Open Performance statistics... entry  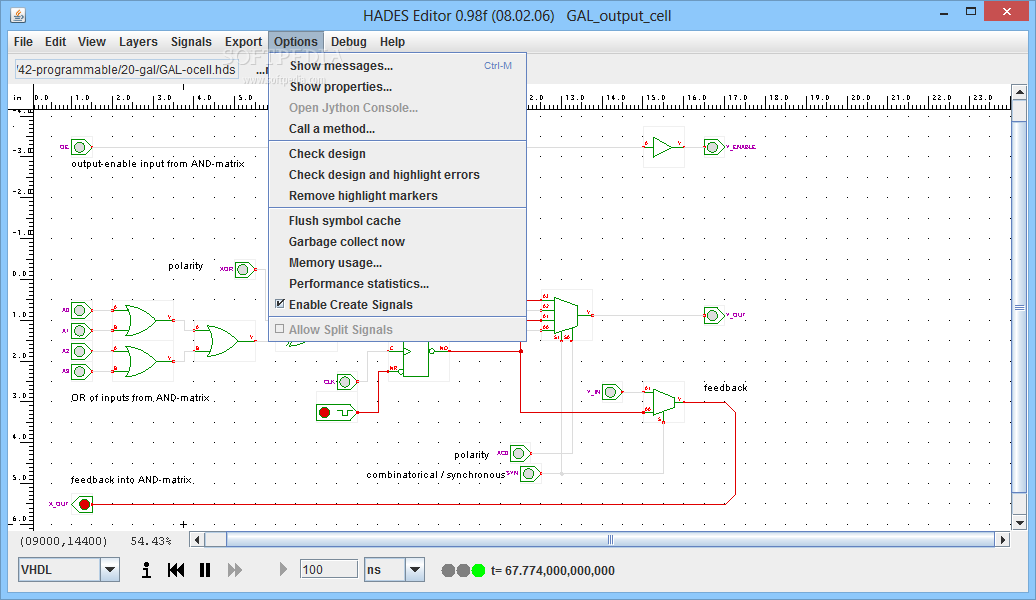point(397,283)
